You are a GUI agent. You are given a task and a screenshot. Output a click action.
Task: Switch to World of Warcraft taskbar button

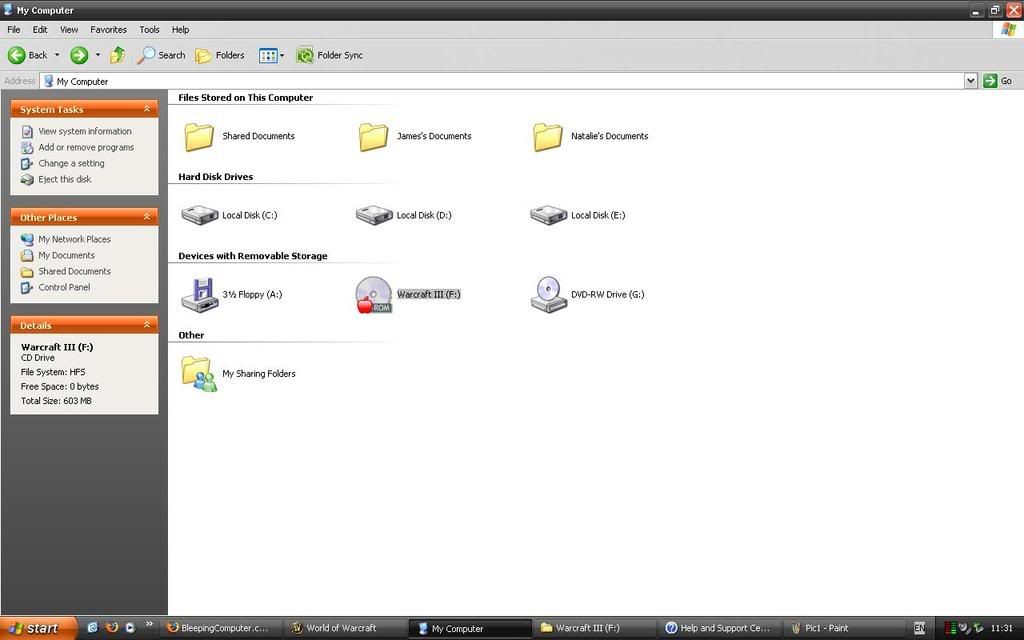click(345, 628)
